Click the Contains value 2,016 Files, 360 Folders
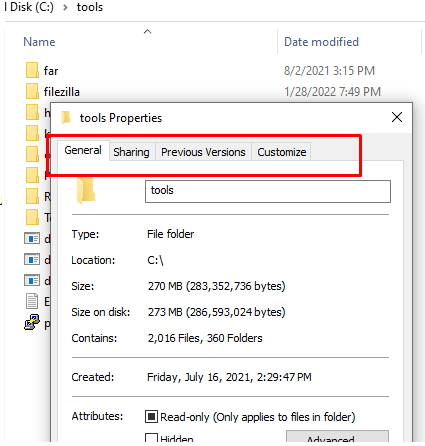Viewport: 425px width, 446px height. 205,338
